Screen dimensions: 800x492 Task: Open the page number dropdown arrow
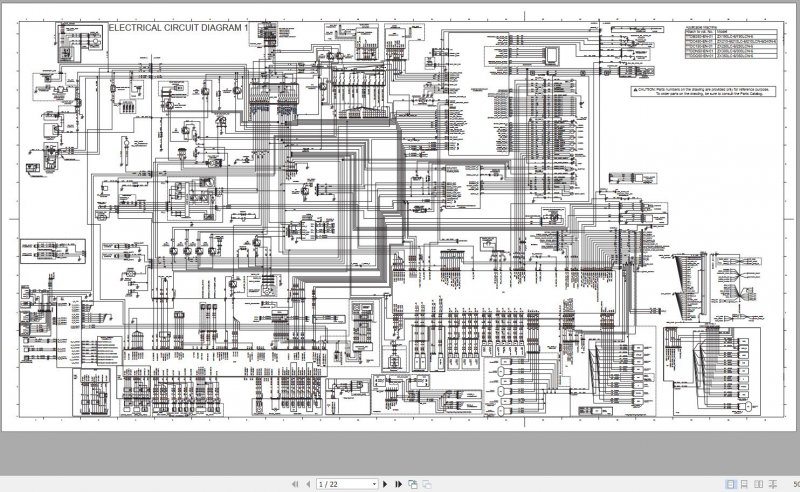[x=374, y=484]
